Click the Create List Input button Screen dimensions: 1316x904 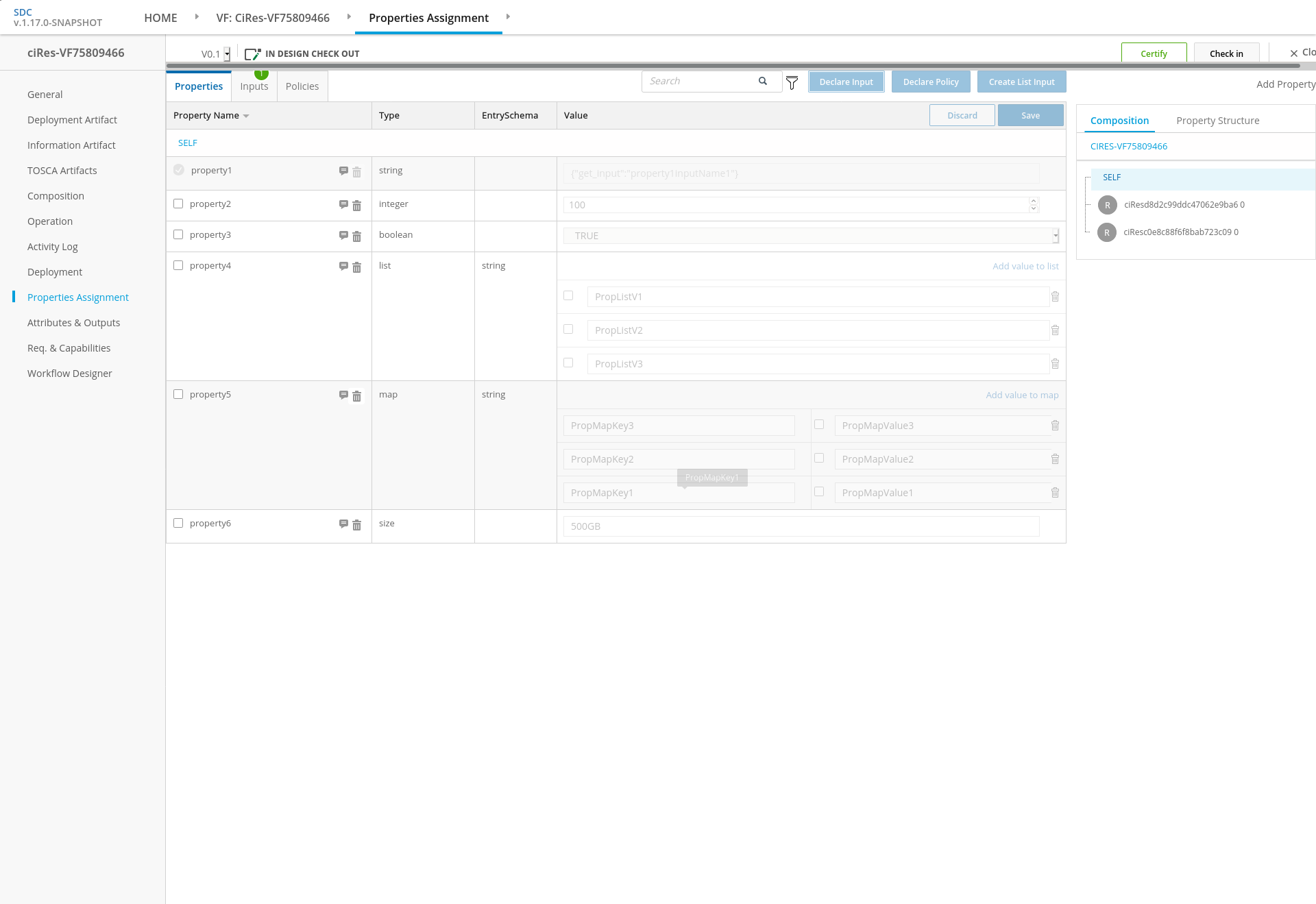click(1021, 82)
